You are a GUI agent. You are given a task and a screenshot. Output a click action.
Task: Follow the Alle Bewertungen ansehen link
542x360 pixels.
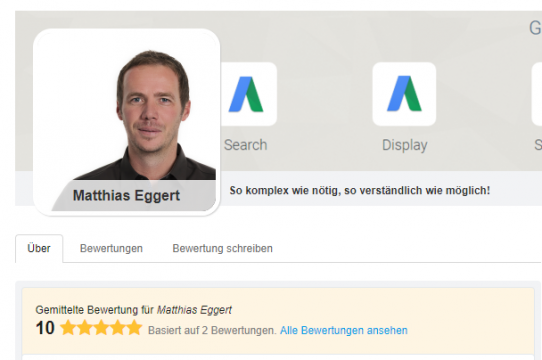[344, 331]
